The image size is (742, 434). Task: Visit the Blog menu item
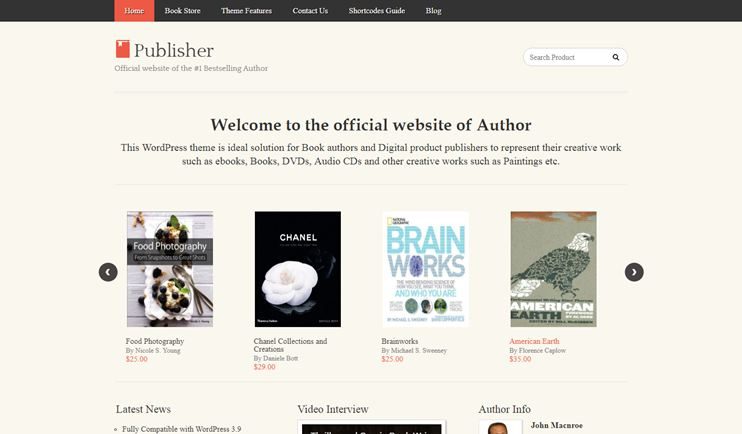[433, 10]
